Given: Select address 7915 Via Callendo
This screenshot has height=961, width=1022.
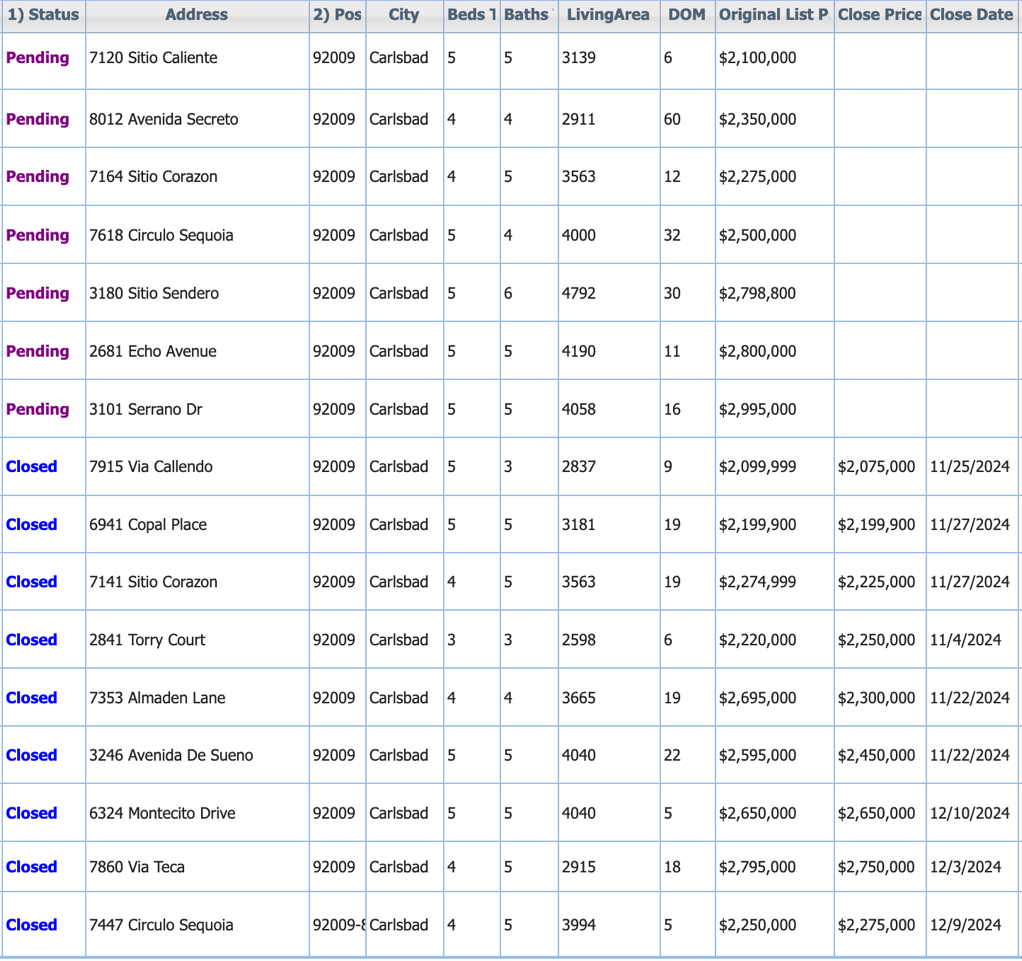Looking at the screenshot, I should (x=151, y=467).
